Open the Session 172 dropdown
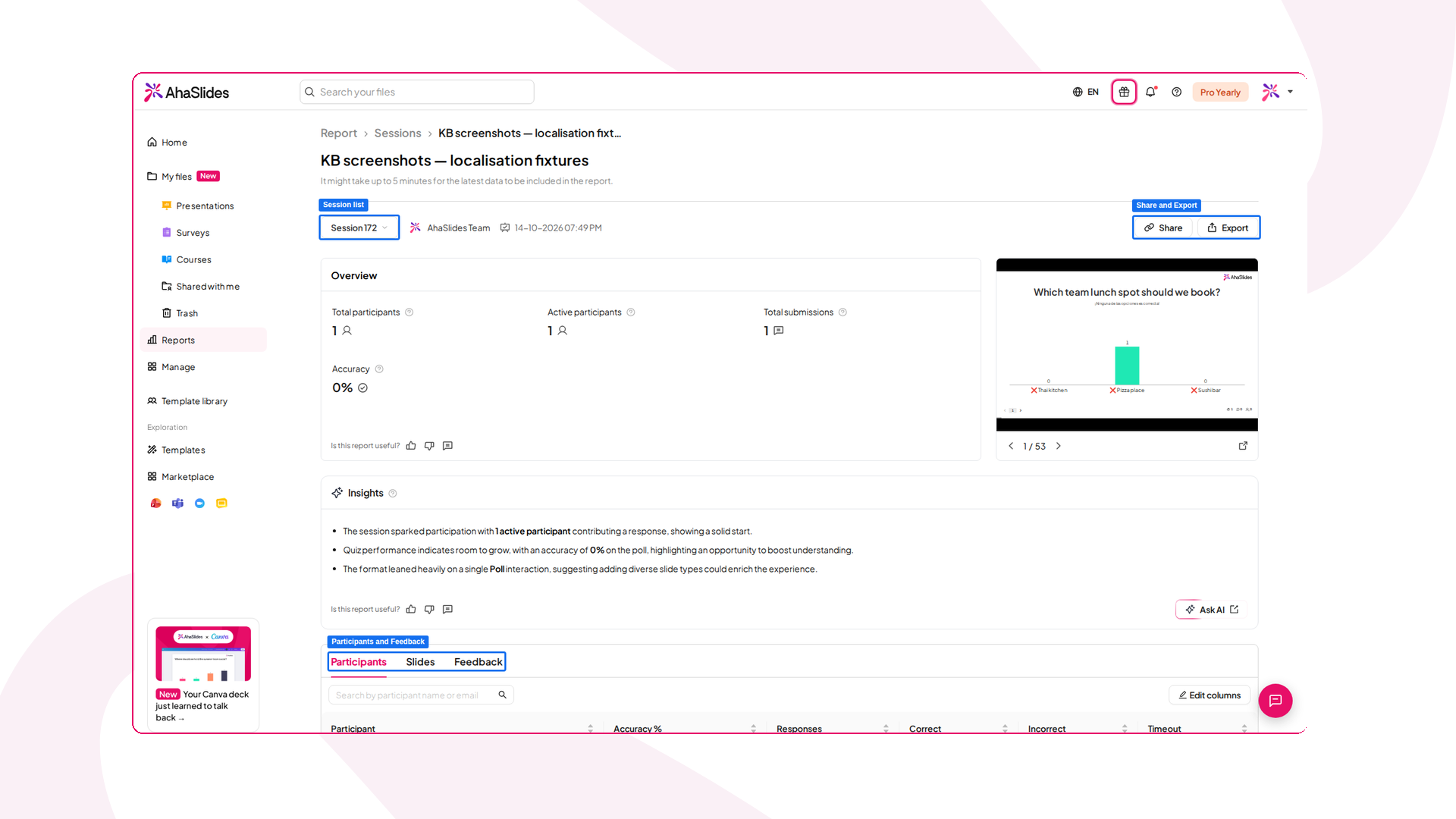Image resolution: width=1456 pixels, height=819 pixels. 359,227
